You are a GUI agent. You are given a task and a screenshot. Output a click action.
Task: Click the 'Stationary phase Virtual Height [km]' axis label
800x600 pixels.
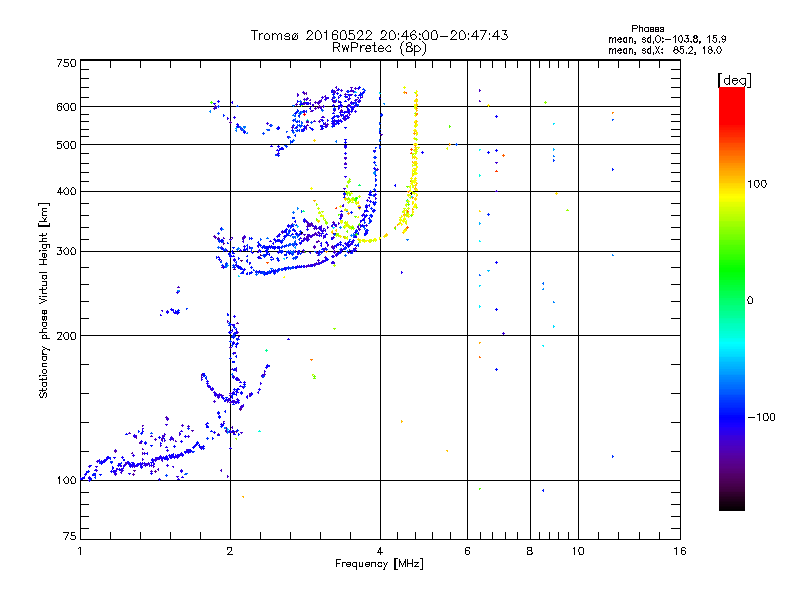[x=44, y=300]
